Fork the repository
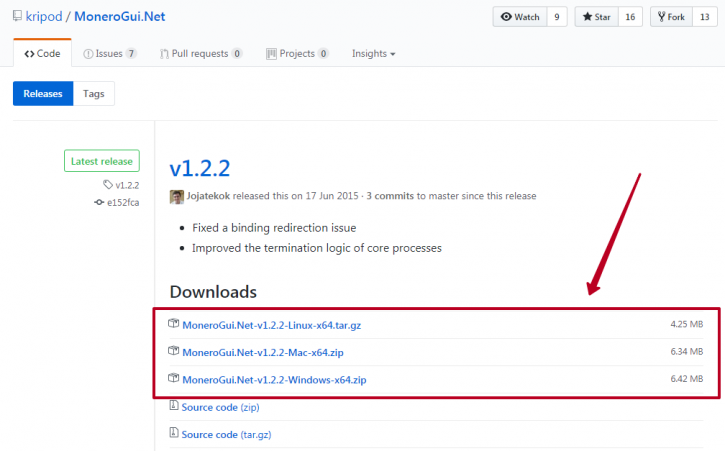Image resolution: width=725 pixels, height=451 pixels. pos(671,17)
